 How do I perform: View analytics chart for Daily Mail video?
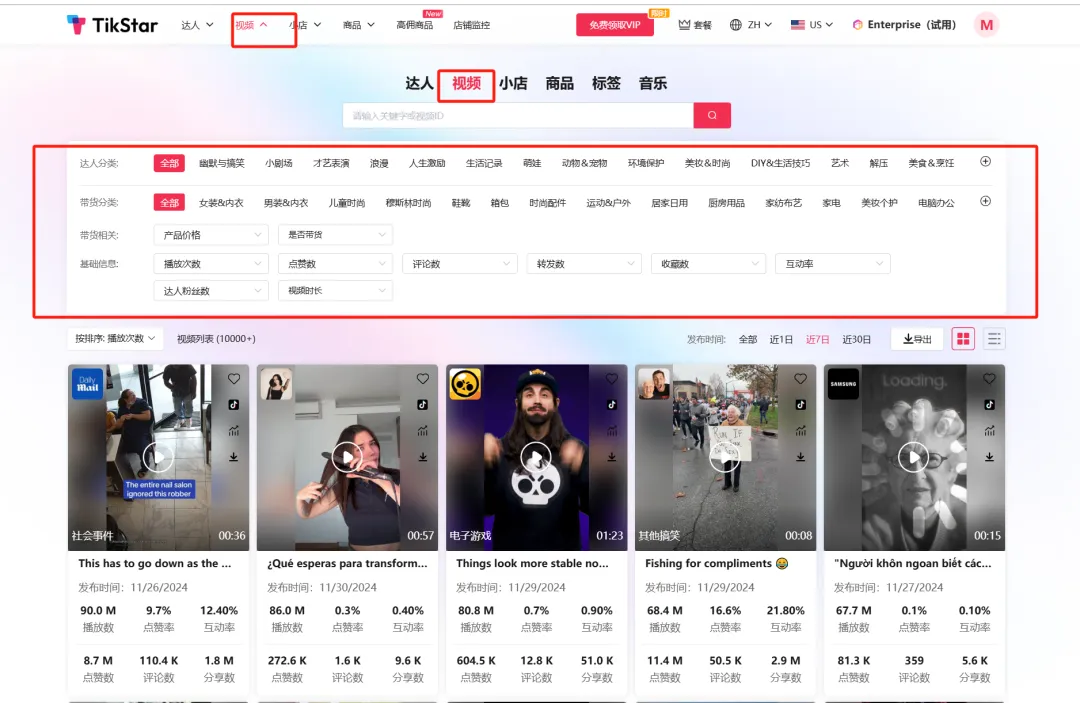pos(233,431)
